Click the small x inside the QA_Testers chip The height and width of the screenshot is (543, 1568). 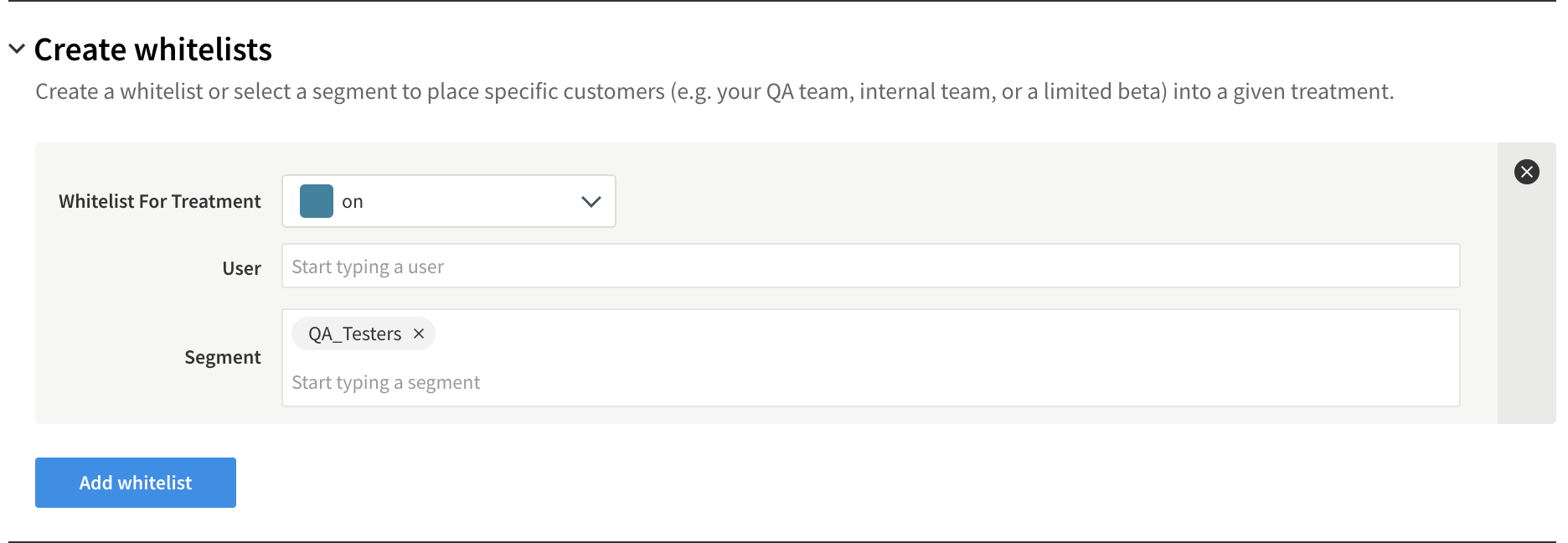coord(419,334)
